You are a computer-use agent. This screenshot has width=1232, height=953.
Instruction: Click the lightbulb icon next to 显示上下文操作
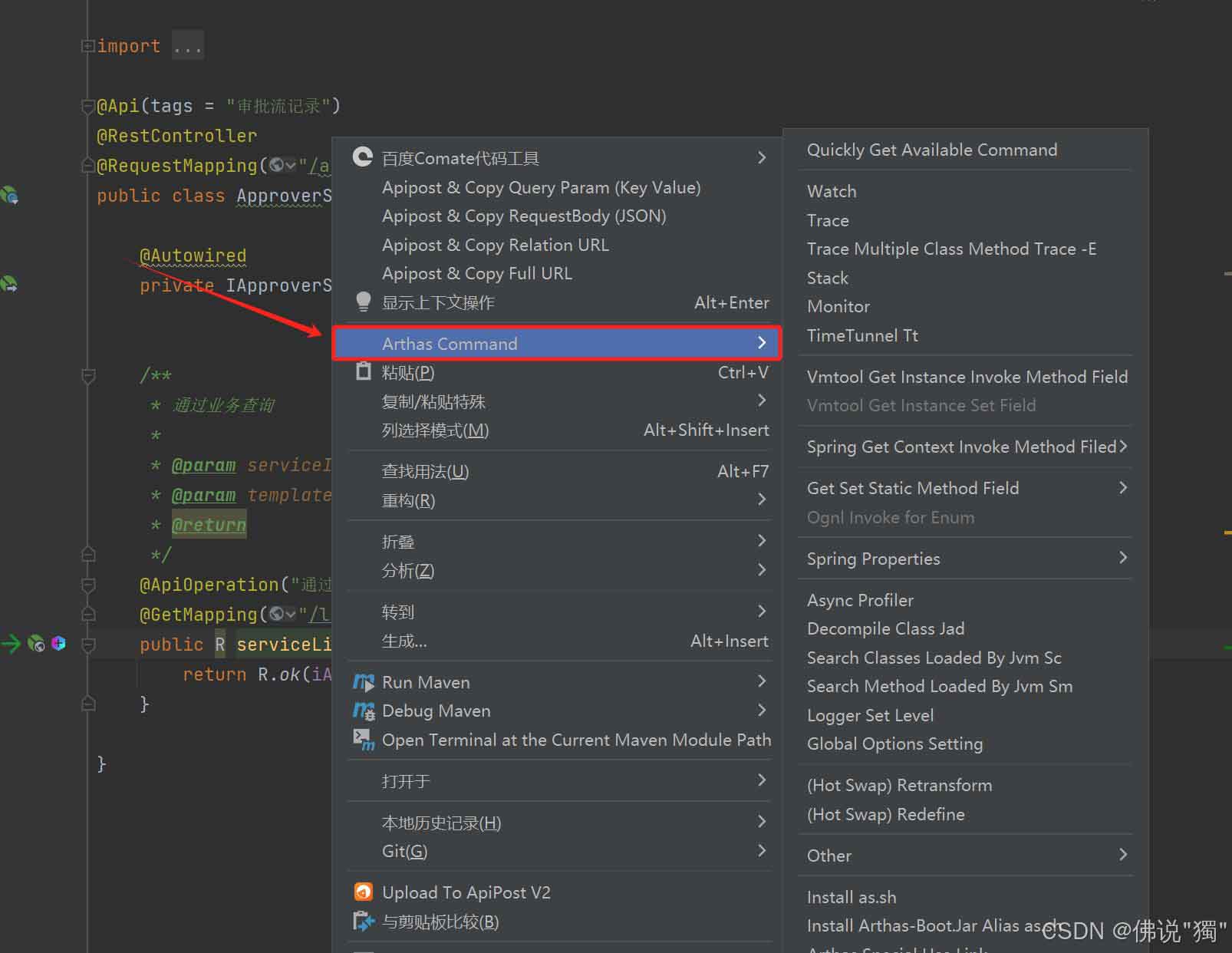(364, 302)
